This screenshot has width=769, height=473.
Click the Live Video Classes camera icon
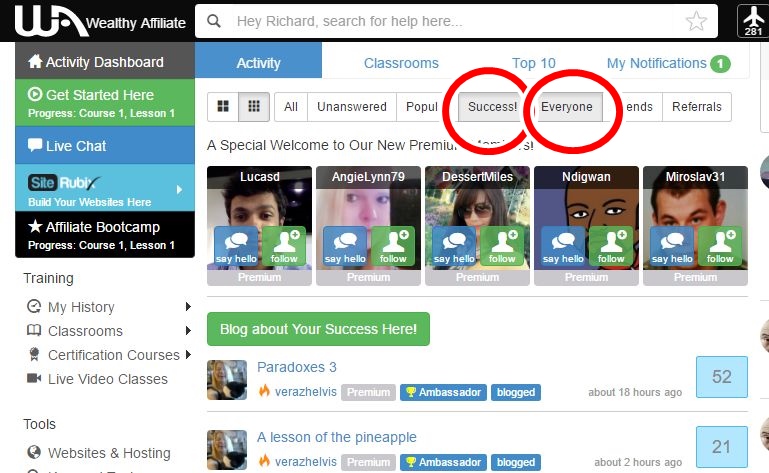coord(34,378)
